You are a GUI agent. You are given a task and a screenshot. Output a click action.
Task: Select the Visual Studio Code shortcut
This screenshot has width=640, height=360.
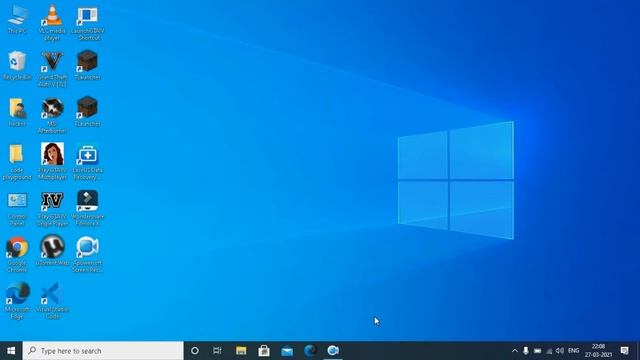coord(52,301)
